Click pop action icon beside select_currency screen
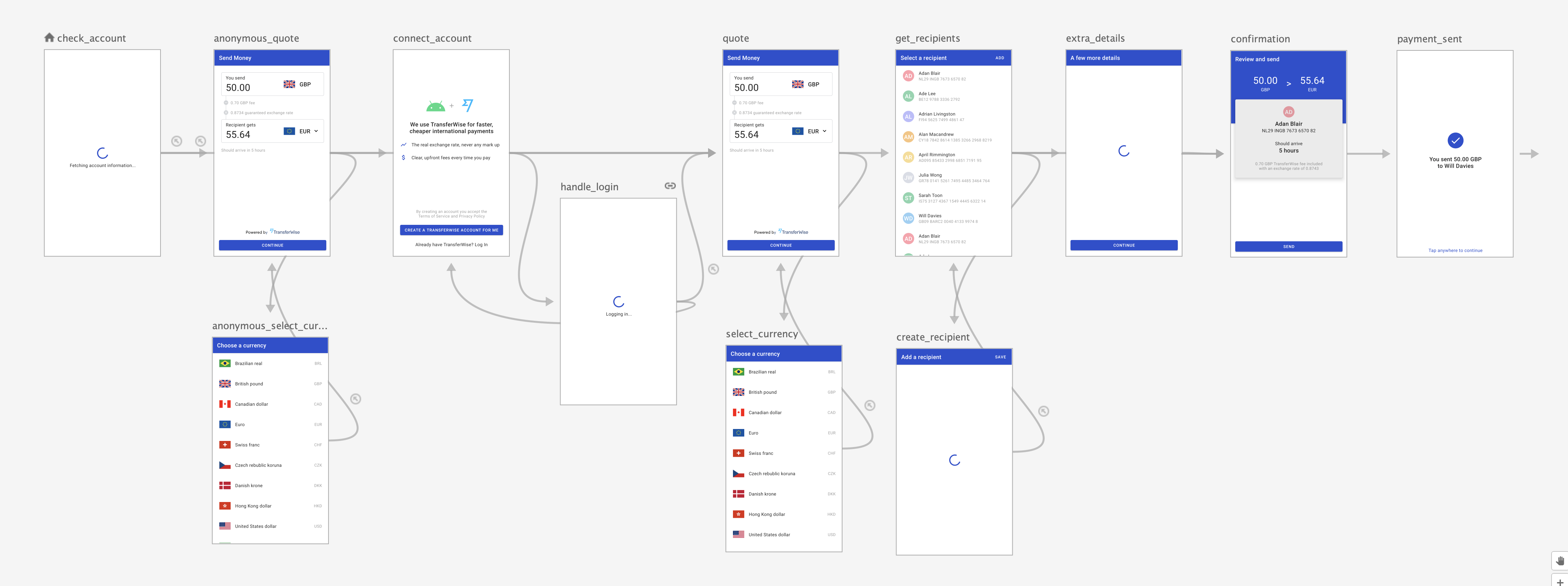1568x586 pixels. pyautogui.click(x=870, y=405)
